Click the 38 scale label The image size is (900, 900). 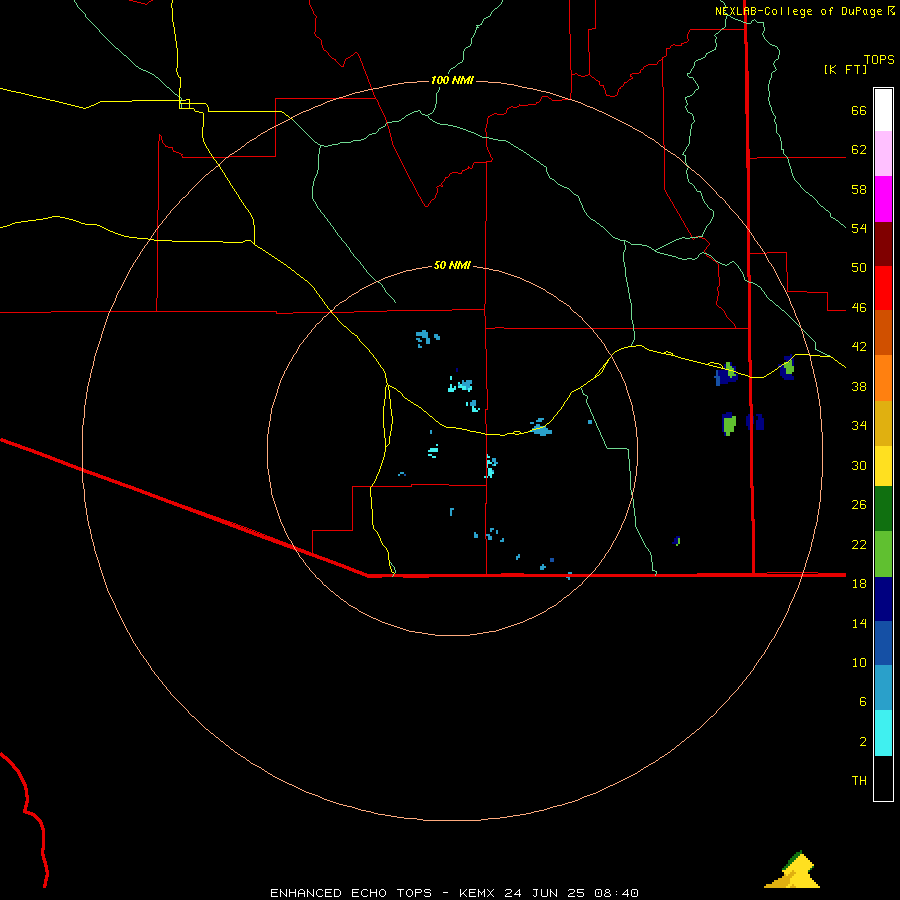(x=859, y=387)
